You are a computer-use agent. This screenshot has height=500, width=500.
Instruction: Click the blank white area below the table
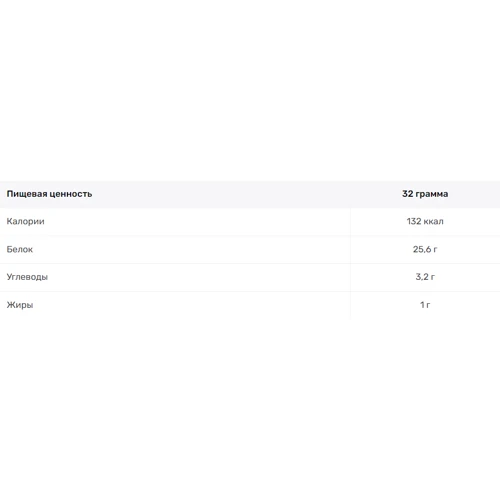click(250, 410)
